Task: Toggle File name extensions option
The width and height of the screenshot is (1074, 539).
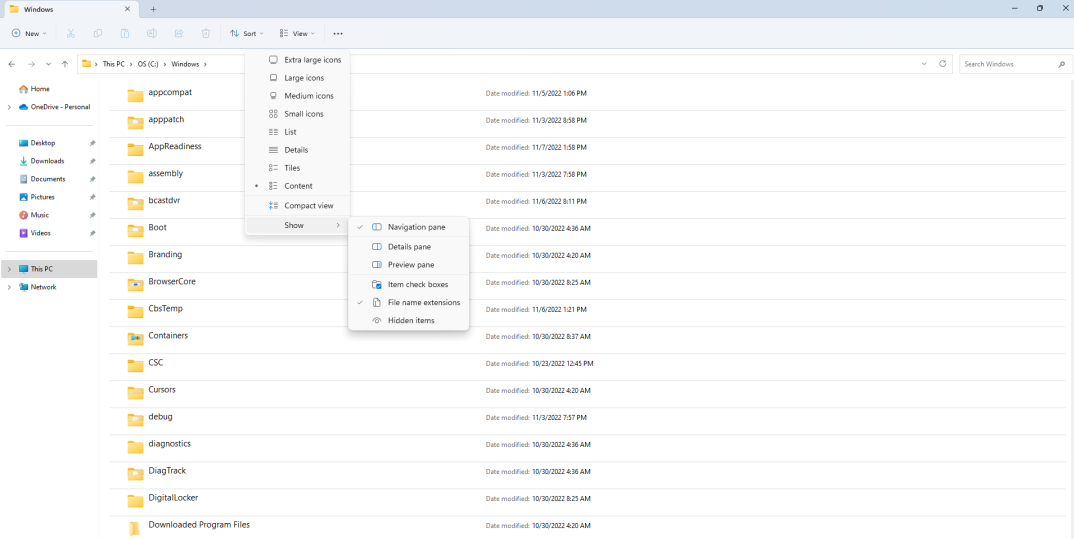Action: (423, 302)
